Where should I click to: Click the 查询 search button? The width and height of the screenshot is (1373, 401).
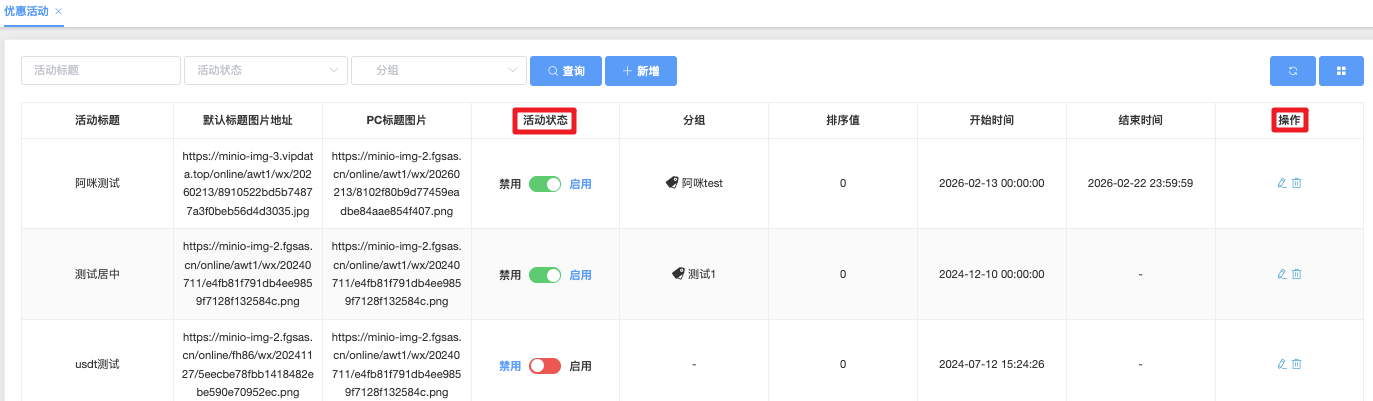tap(565, 71)
